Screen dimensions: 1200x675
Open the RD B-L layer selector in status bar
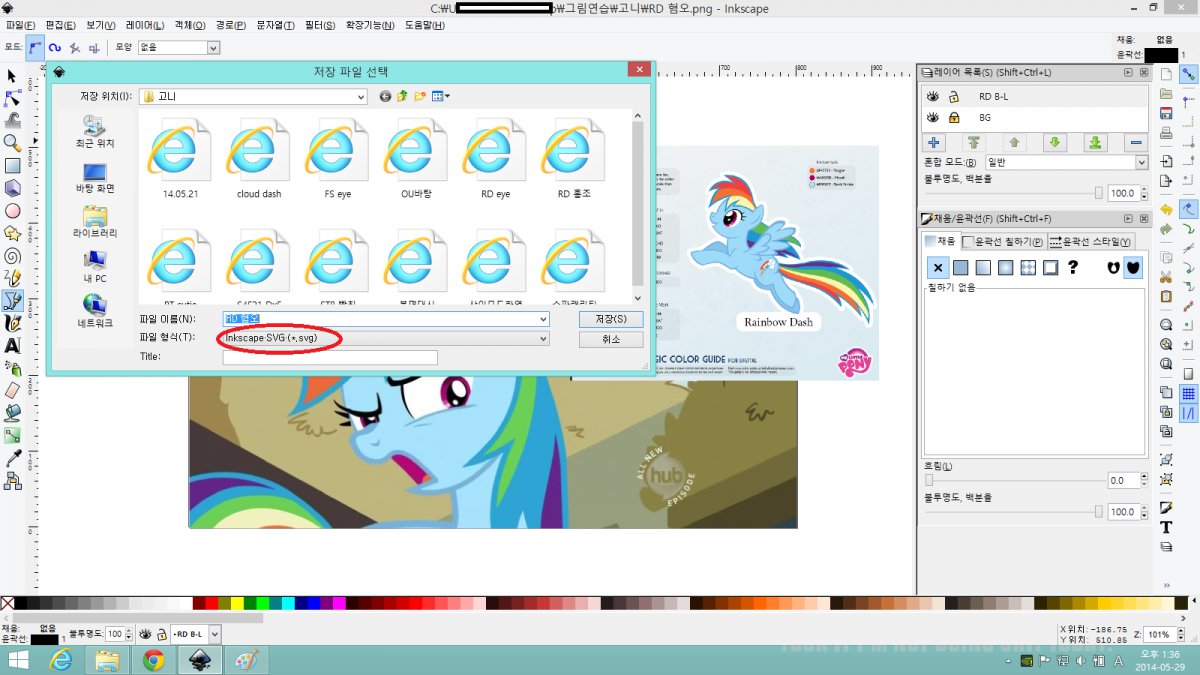[x=195, y=634]
